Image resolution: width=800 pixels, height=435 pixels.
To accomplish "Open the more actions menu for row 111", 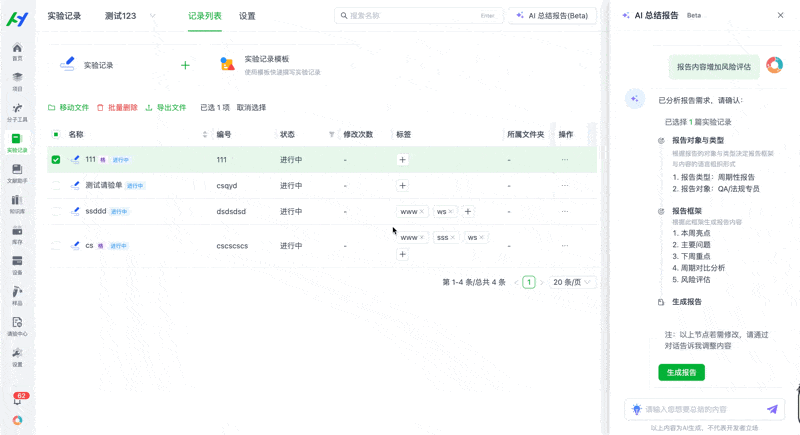I will point(565,160).
